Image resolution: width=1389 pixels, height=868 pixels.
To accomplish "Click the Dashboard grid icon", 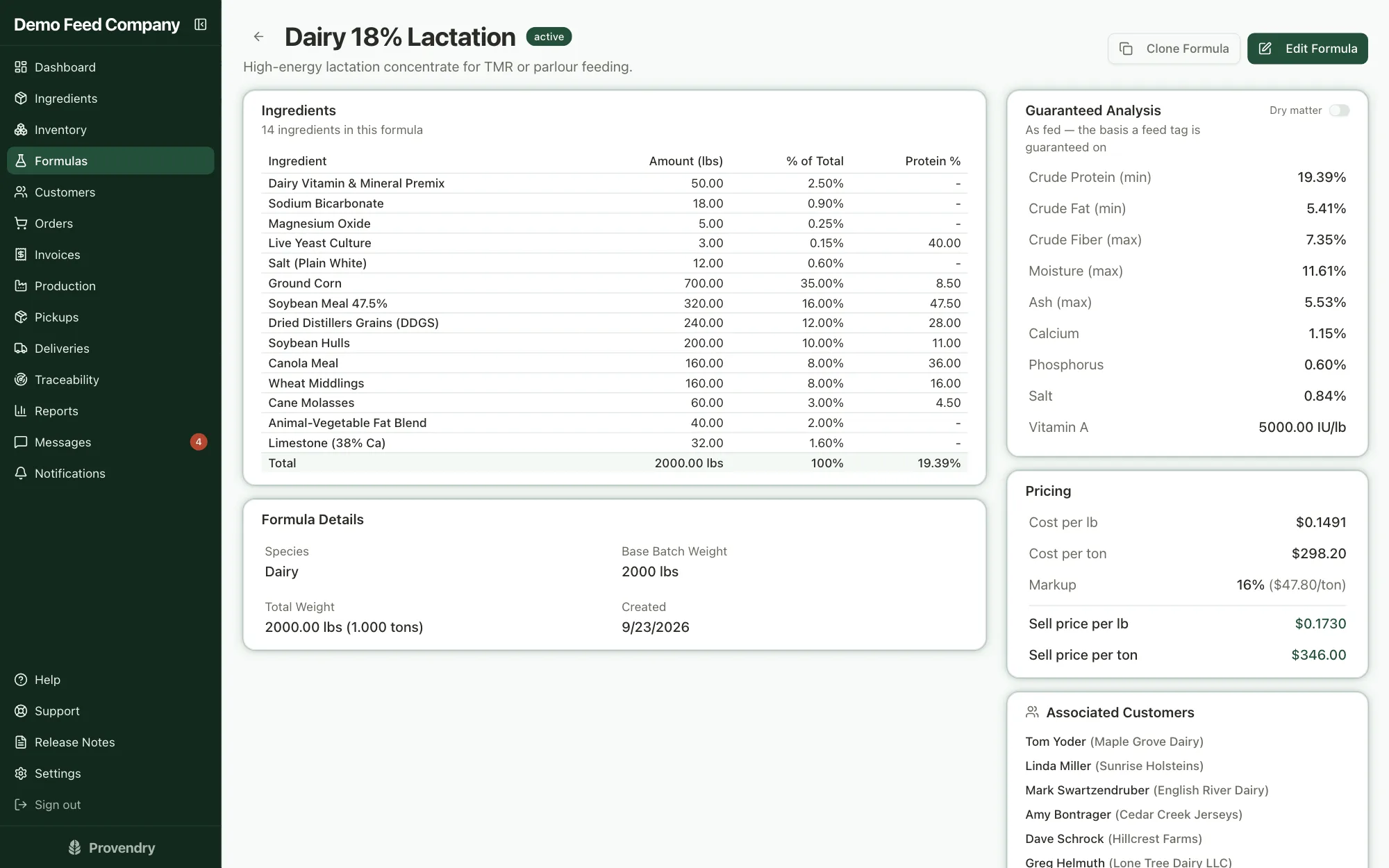I will click(x=21, y=67).
